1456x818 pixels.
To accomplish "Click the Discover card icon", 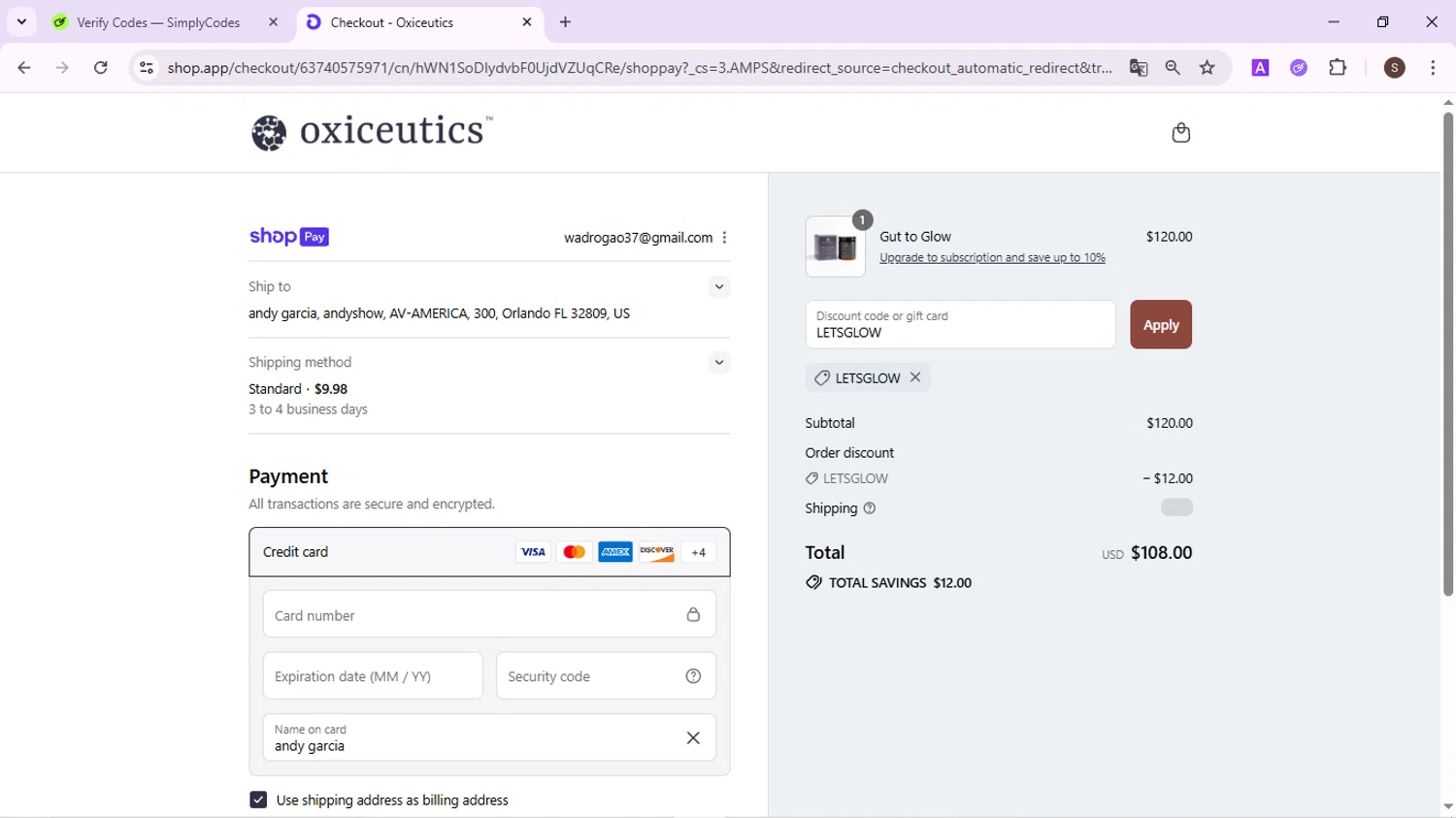I will (x=657, y=552).
